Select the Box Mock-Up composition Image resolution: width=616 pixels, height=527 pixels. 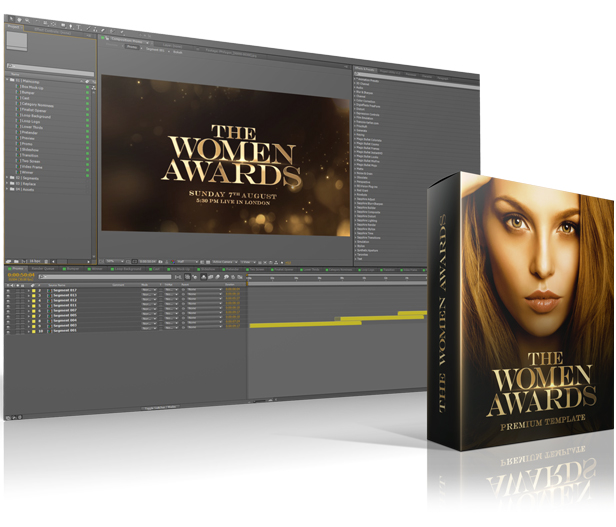click(x=30, y=87)
